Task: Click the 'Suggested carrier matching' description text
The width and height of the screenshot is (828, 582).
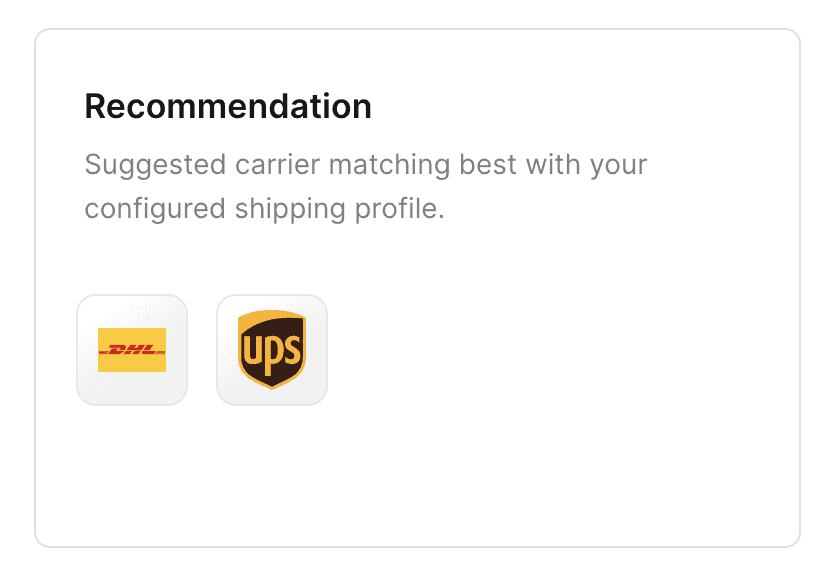Action: tap(267, 164)
